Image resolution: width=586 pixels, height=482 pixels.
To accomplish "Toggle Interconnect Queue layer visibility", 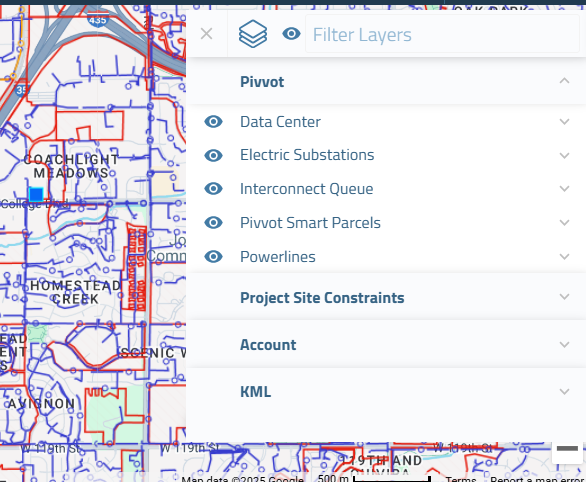I will [213, 189].
